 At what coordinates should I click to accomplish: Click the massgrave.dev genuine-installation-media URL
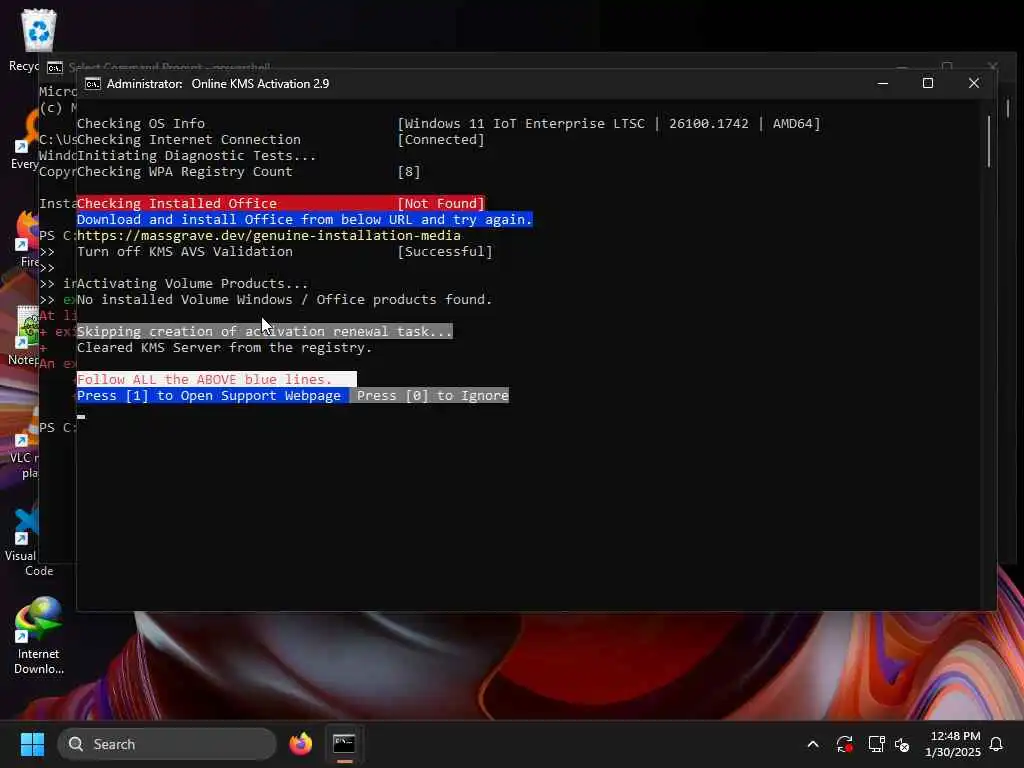pyautogui.click(x=269, y=235)
